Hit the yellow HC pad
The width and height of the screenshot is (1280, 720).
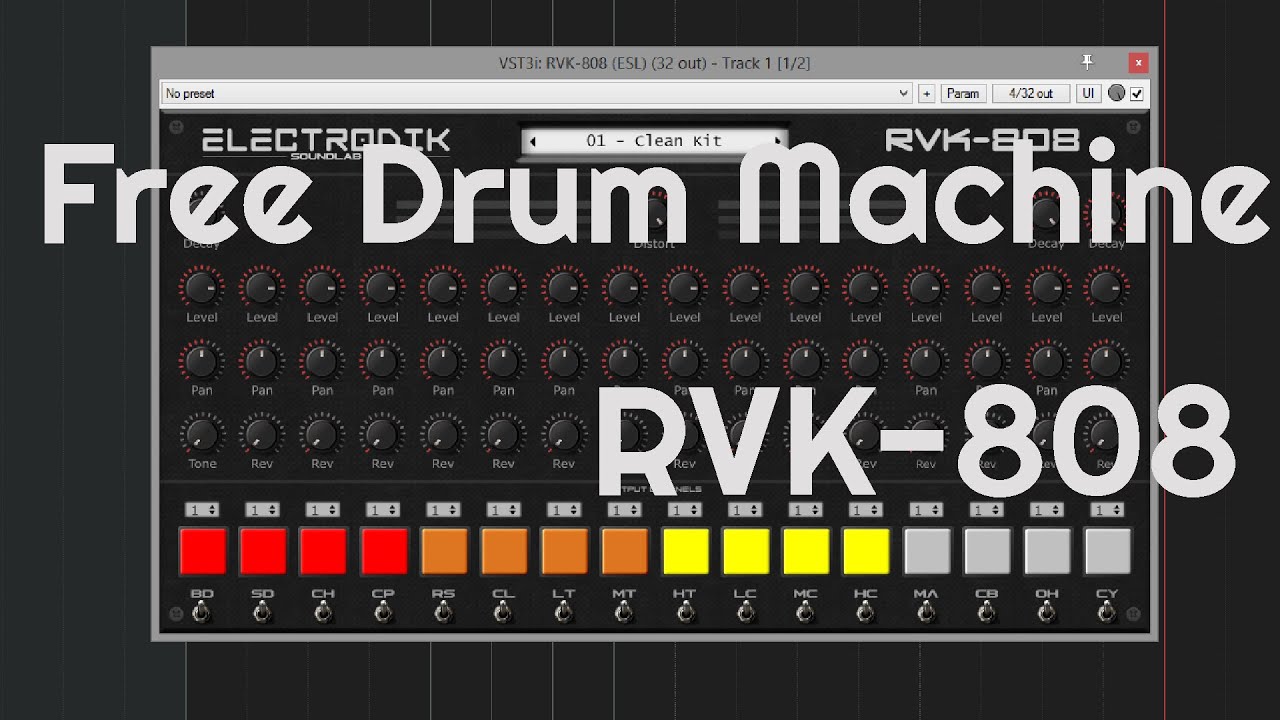click(866, 551)
